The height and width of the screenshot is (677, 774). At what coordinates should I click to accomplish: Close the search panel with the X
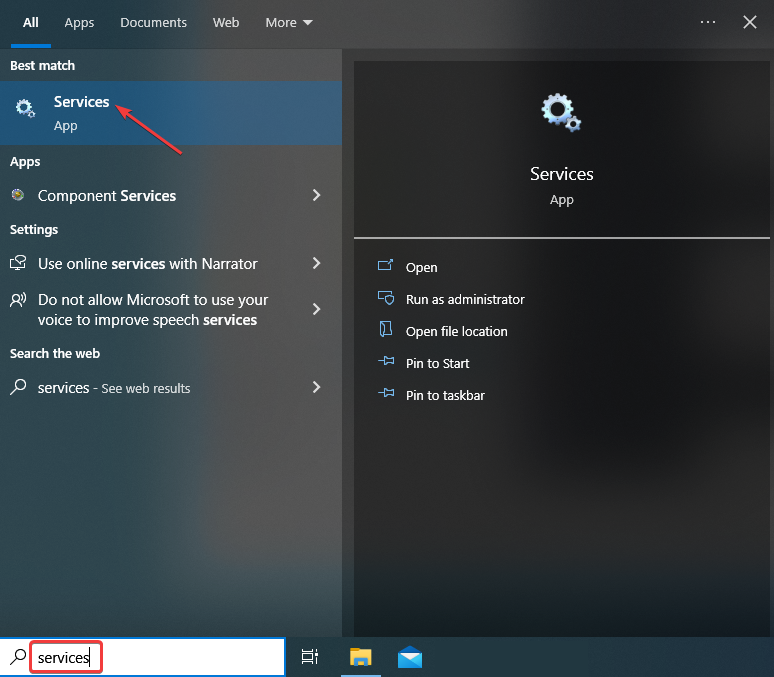pyautogui.click(x=750, y=22)
